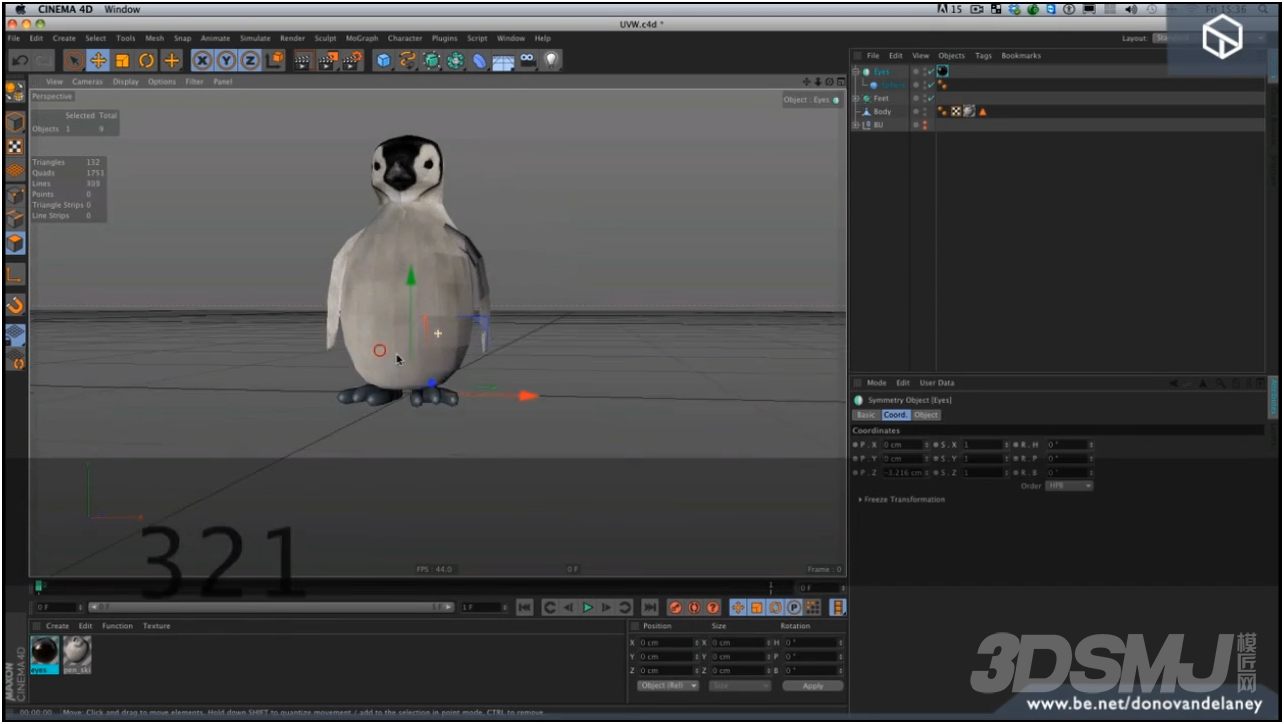The height and width of the screenshot is (724, 1284).
Task: Jump to timeline start button
Action: pos(525,607)
